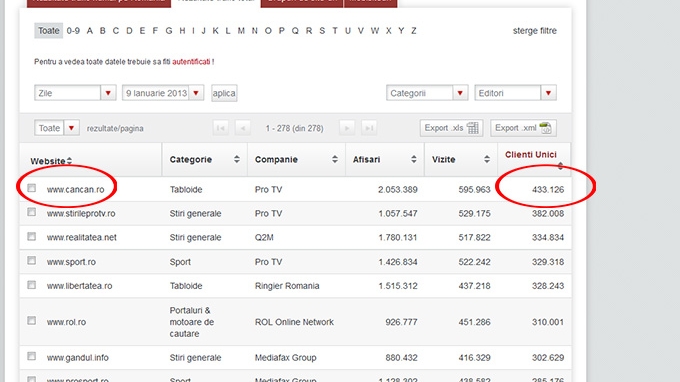Open www.realitatea.net website link
This screenshot has width=680, height=382.
[x=82, y=237]
